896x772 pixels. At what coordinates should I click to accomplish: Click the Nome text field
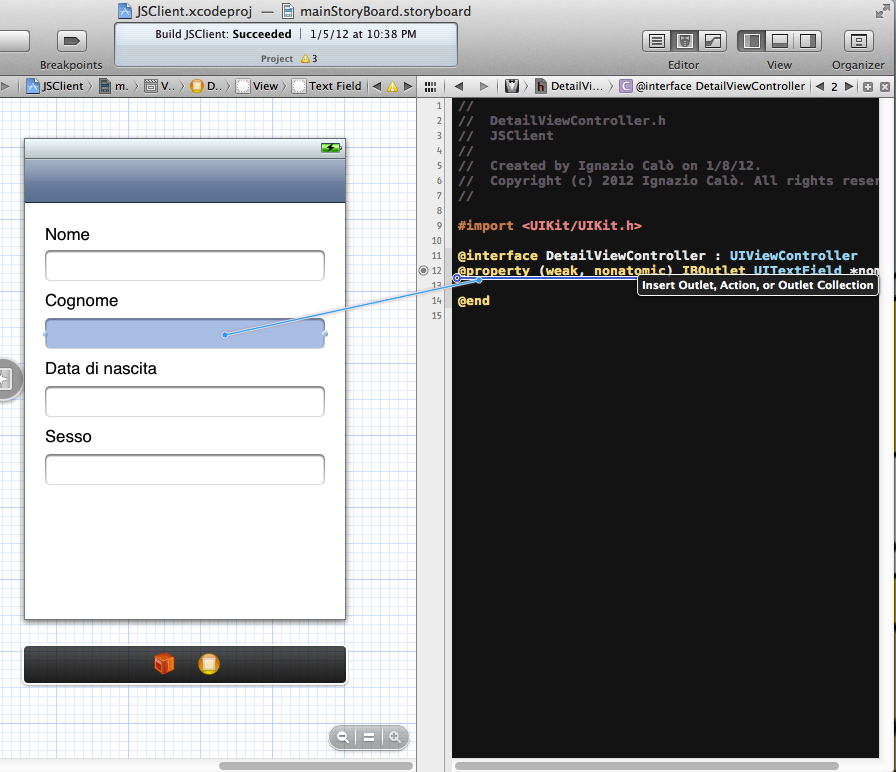tap(185, 266)
